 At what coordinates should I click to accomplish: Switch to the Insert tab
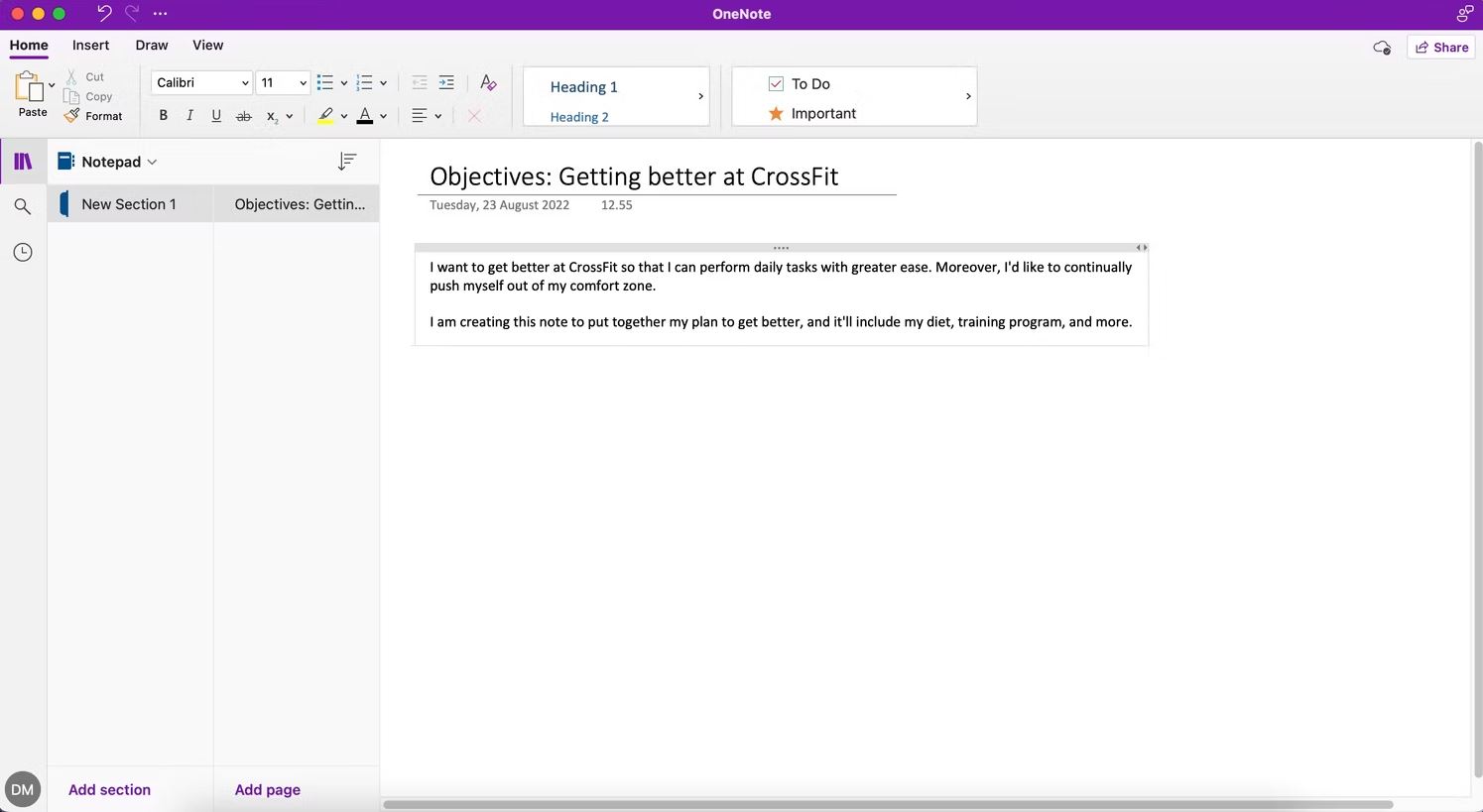[x=90, y=45]
